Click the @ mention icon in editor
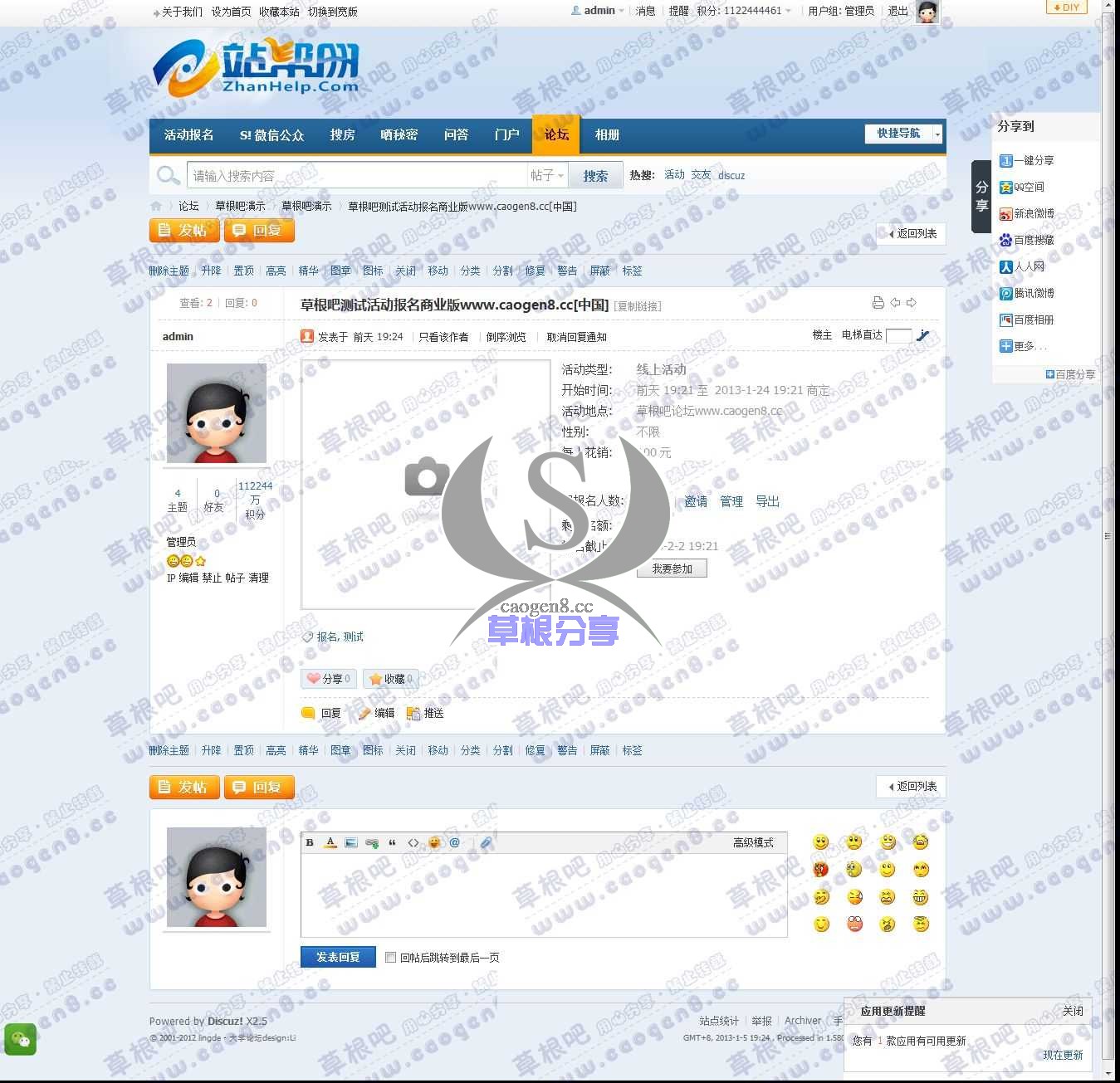This screenshot has height=1083, width=1120. point(454,842)
